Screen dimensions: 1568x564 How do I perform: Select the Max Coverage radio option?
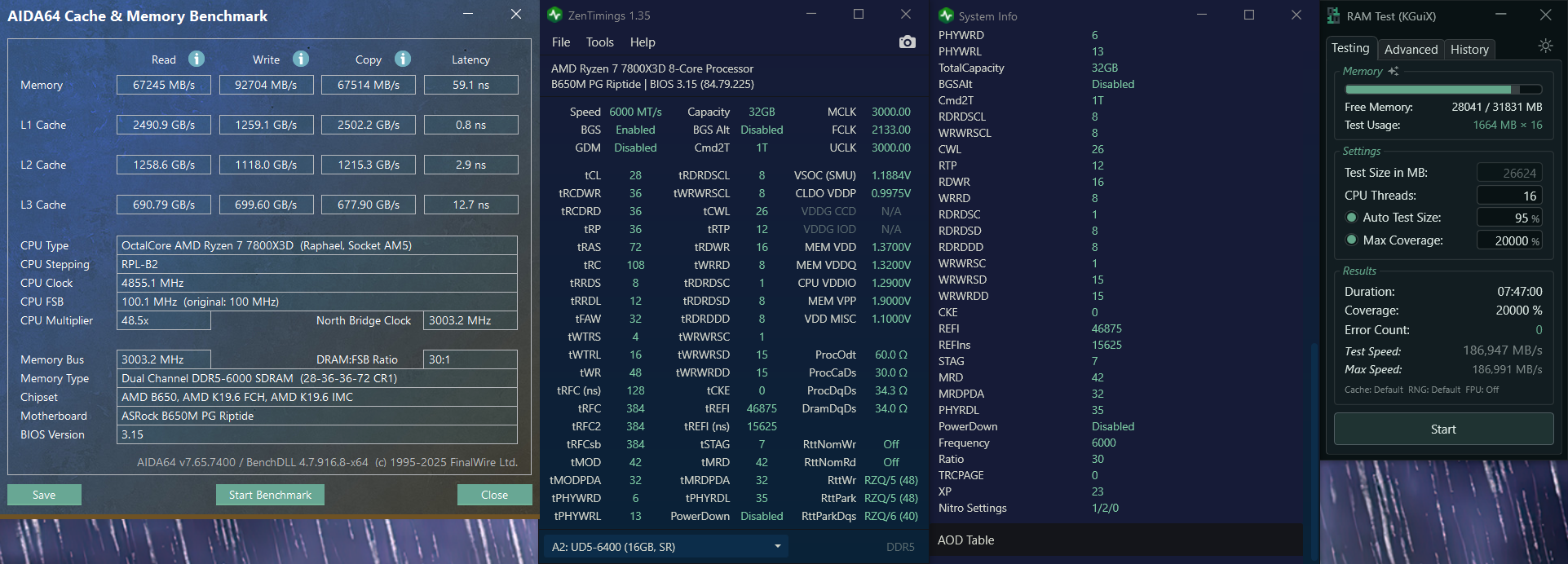point(1351,240)
